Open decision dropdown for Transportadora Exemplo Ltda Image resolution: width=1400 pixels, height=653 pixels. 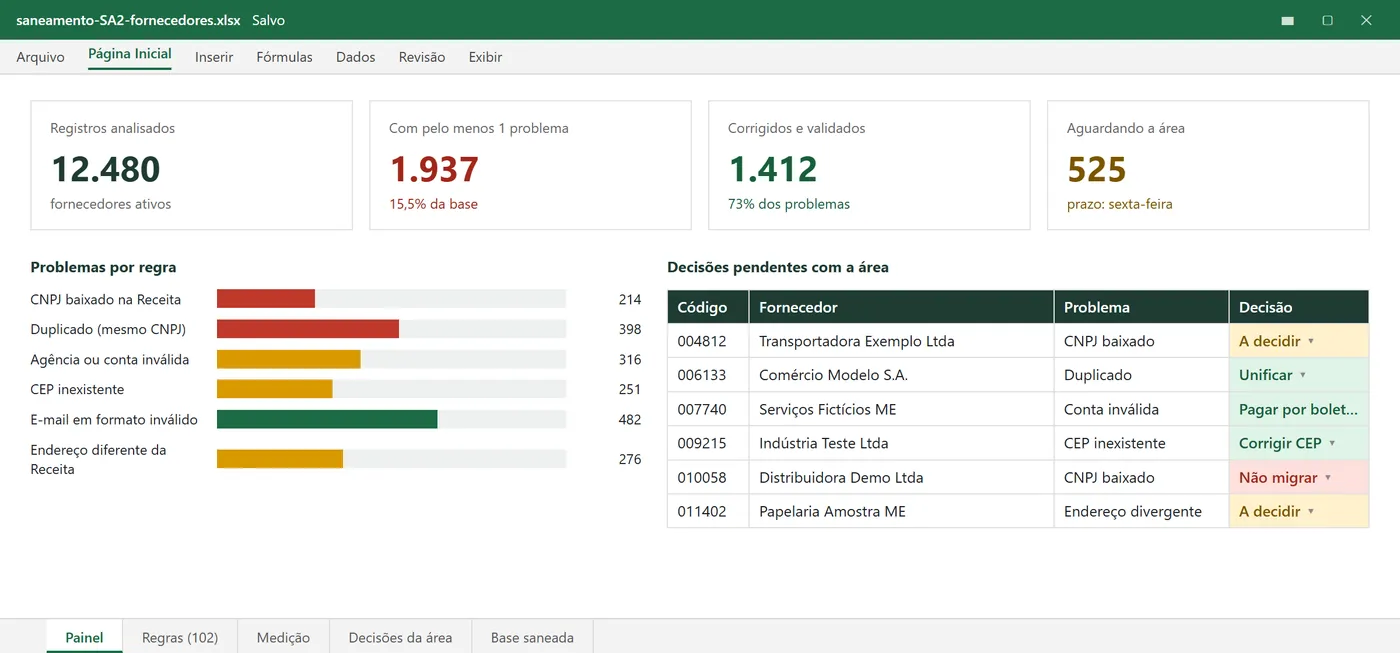pyautogui.click(x=1298, y=341)
